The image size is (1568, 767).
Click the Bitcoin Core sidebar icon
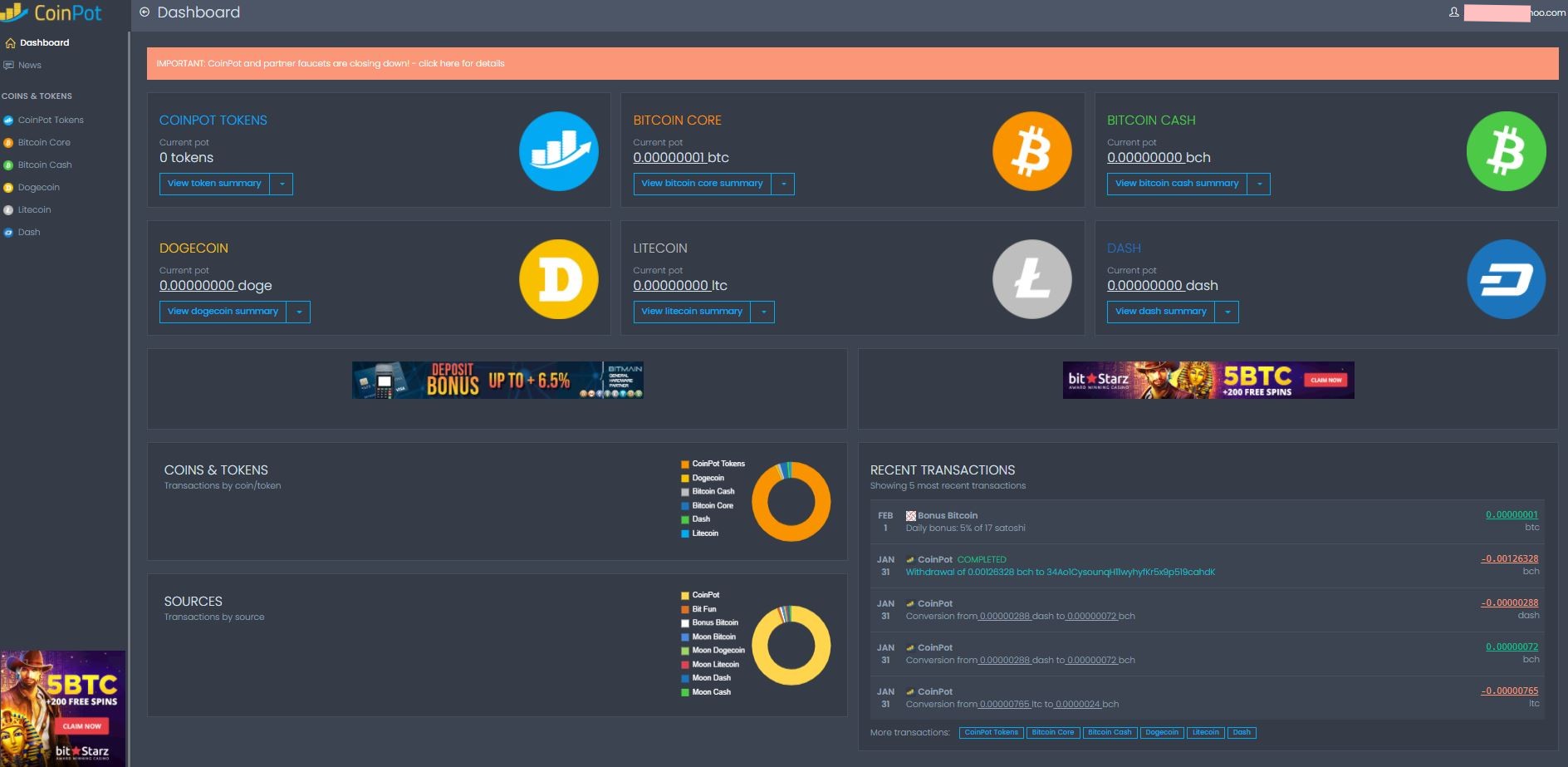coord(8,143)
